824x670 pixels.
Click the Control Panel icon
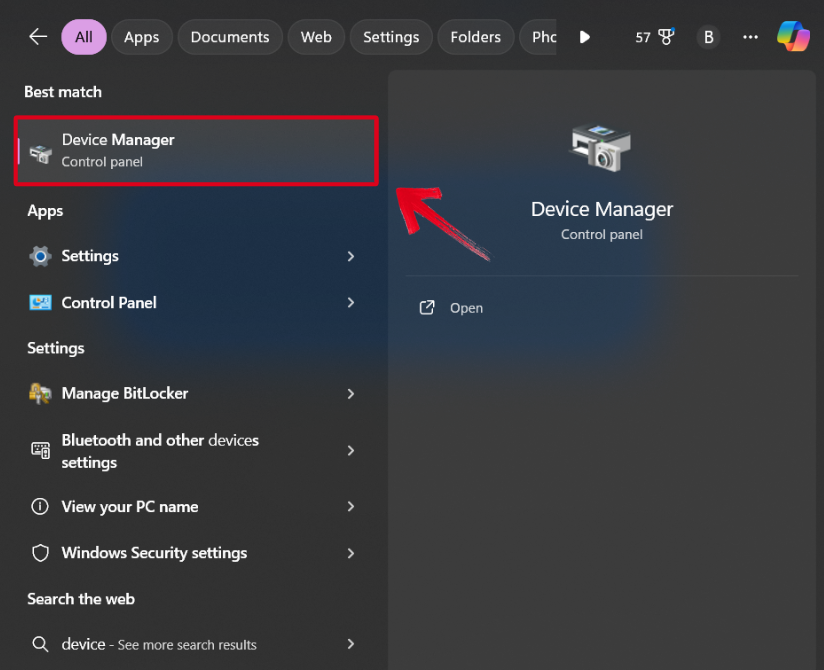tap(40, 303)
